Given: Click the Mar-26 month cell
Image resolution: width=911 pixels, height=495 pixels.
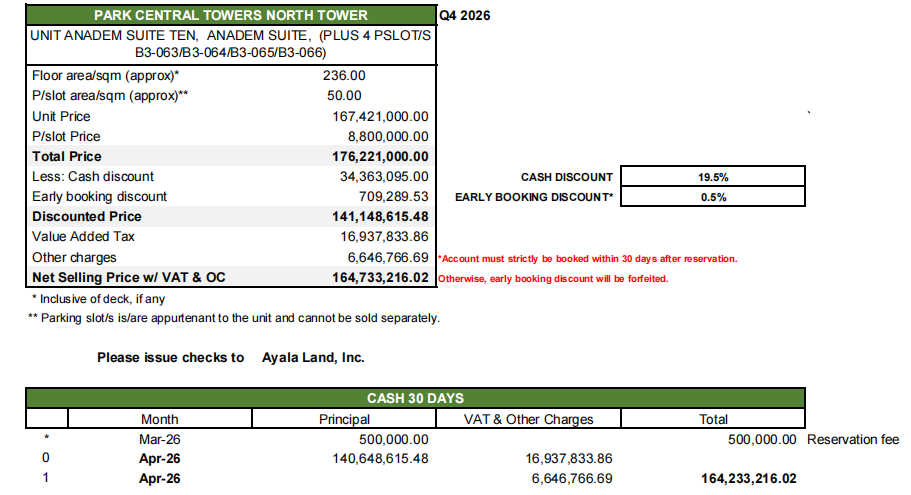Looking at the screenshot, I should (x=159, y=439).
